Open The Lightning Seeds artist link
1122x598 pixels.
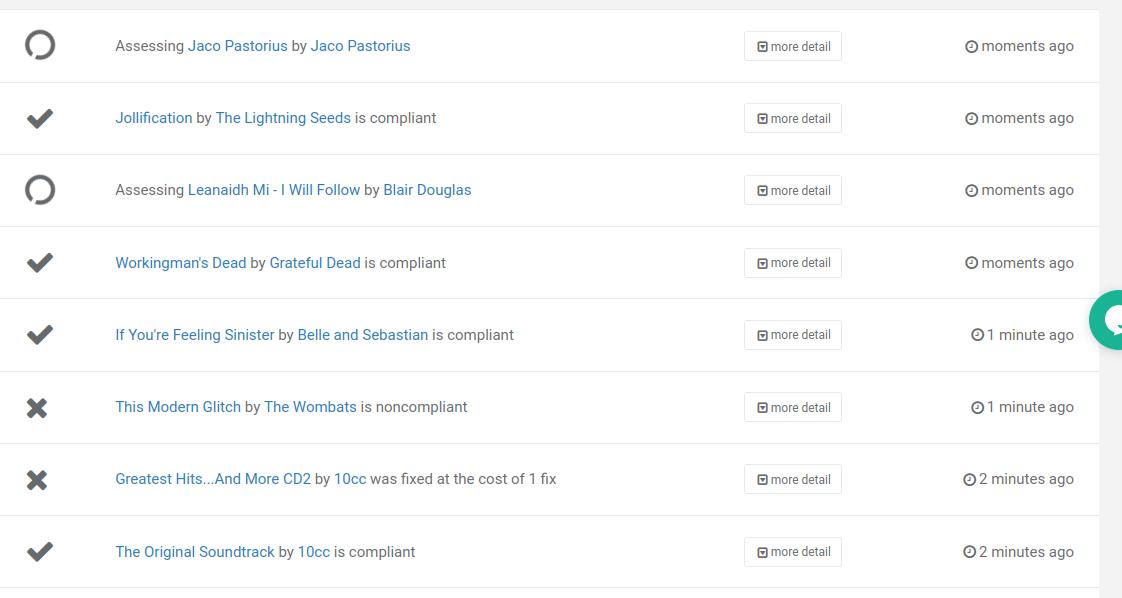point(283,118)
